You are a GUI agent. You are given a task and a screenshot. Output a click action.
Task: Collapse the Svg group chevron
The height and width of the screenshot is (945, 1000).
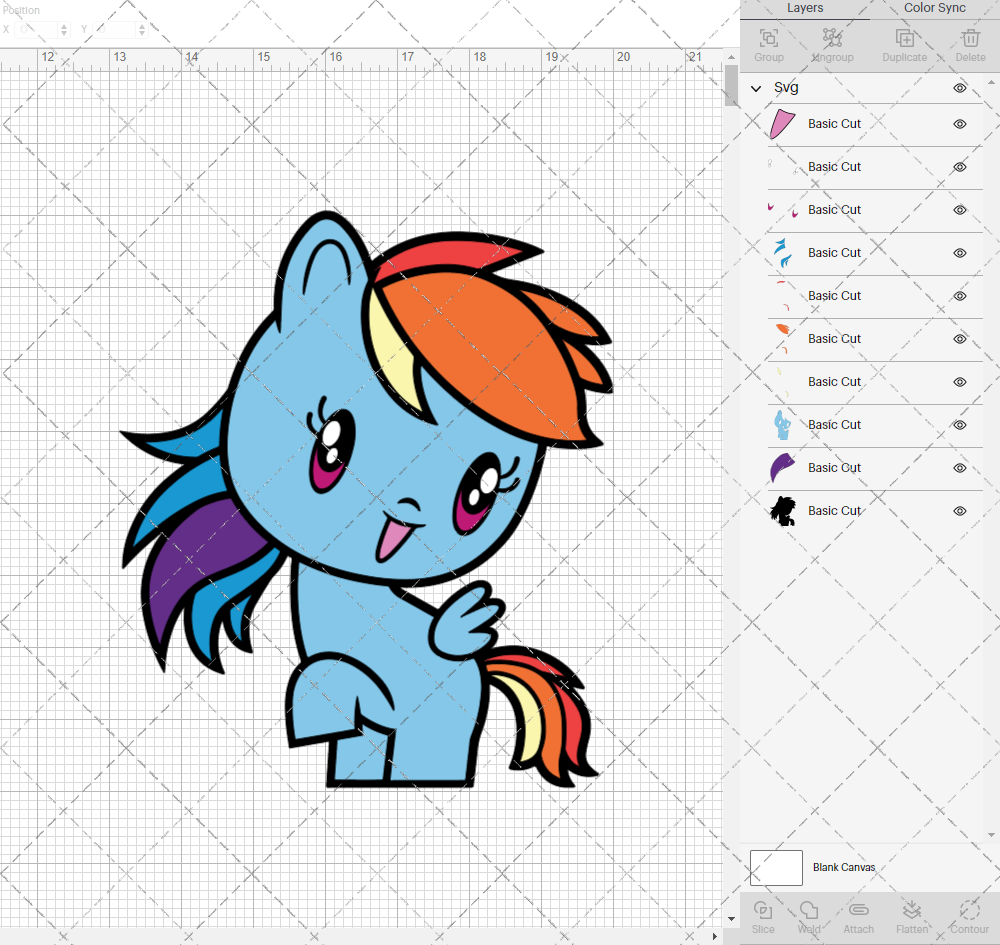tap(756, 89)
